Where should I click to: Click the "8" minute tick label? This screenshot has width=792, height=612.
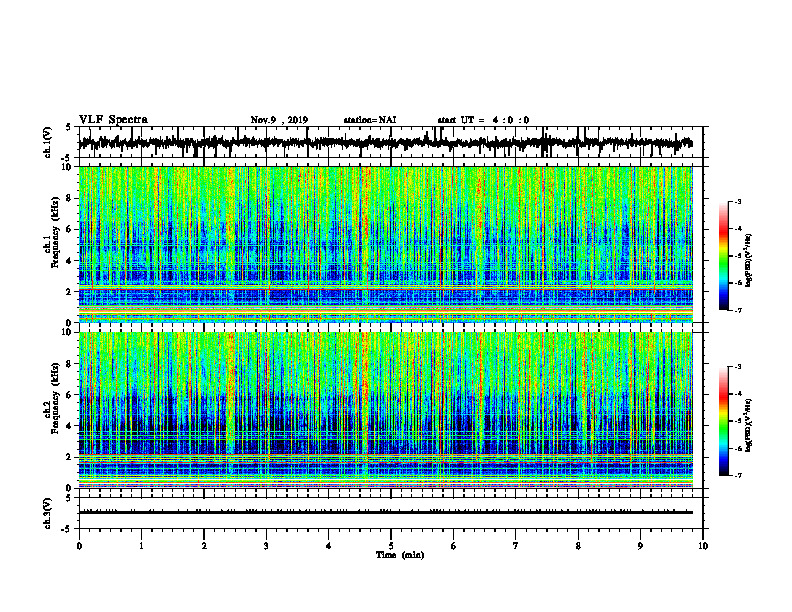578,546
